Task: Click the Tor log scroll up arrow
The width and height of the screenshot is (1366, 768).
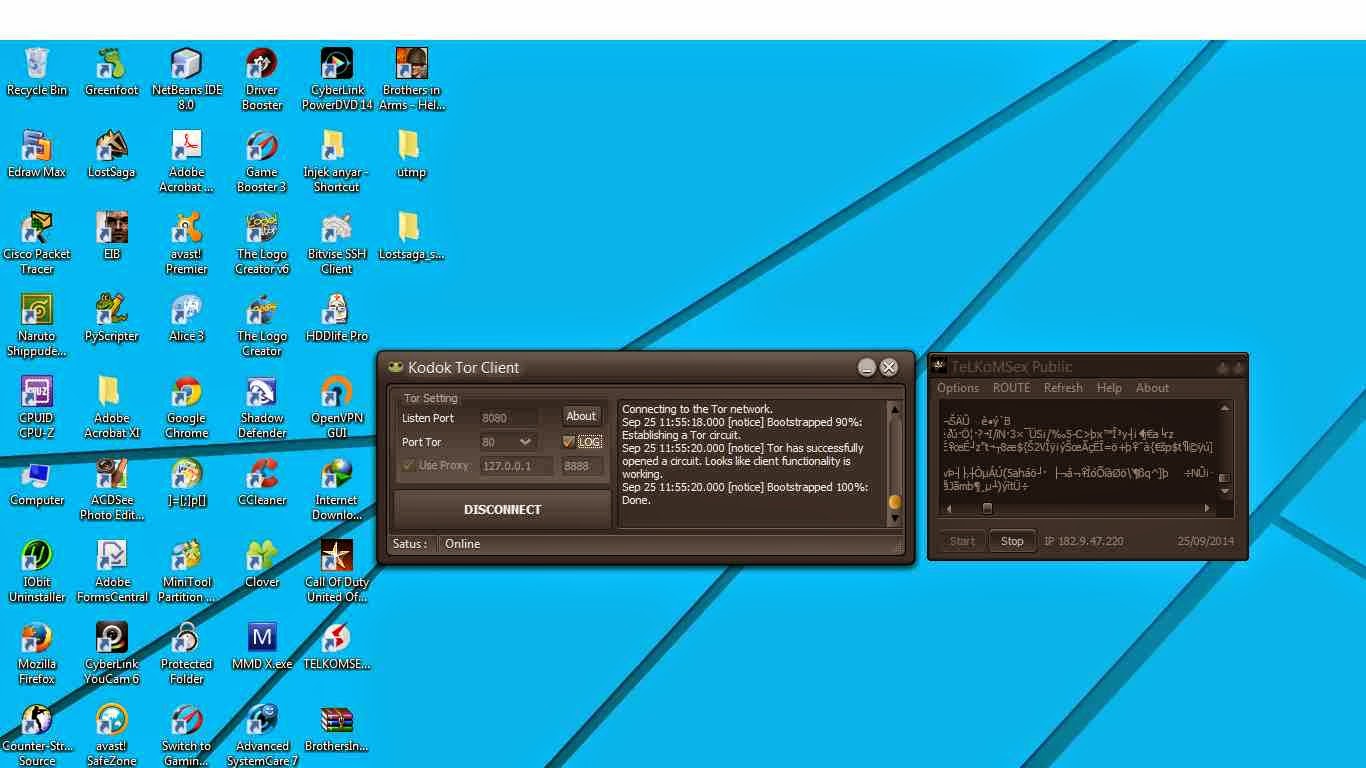Action: [x=895, y=409]
